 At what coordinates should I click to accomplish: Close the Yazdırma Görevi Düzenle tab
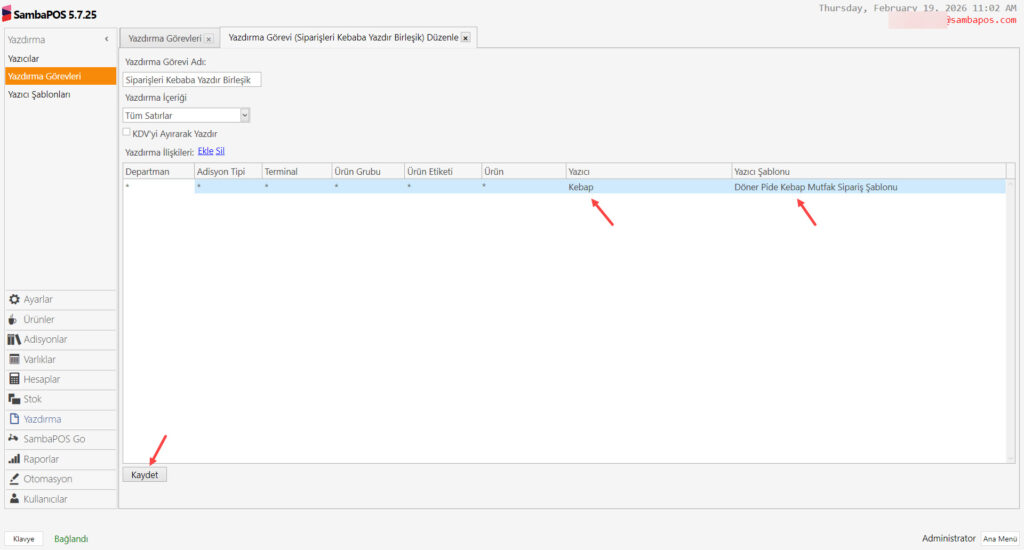click(x=466, y=38)
